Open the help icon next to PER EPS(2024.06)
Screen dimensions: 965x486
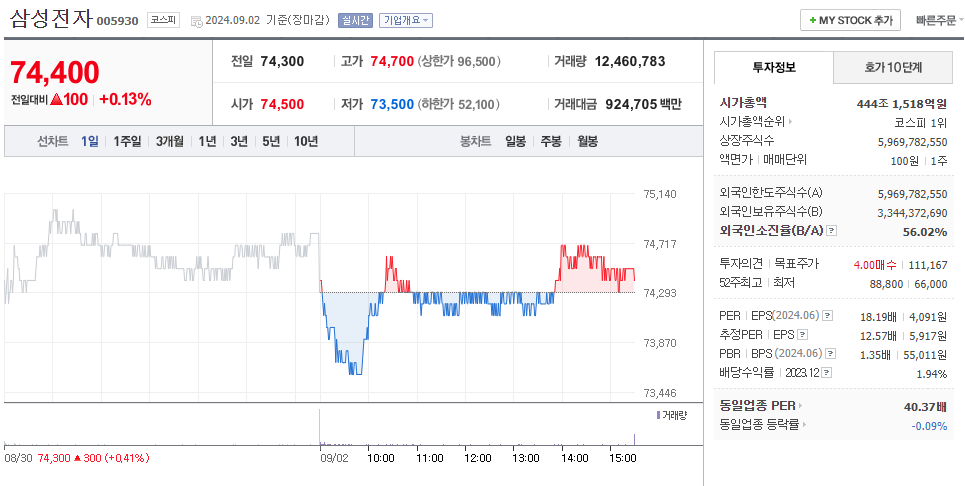coord(828,316)
